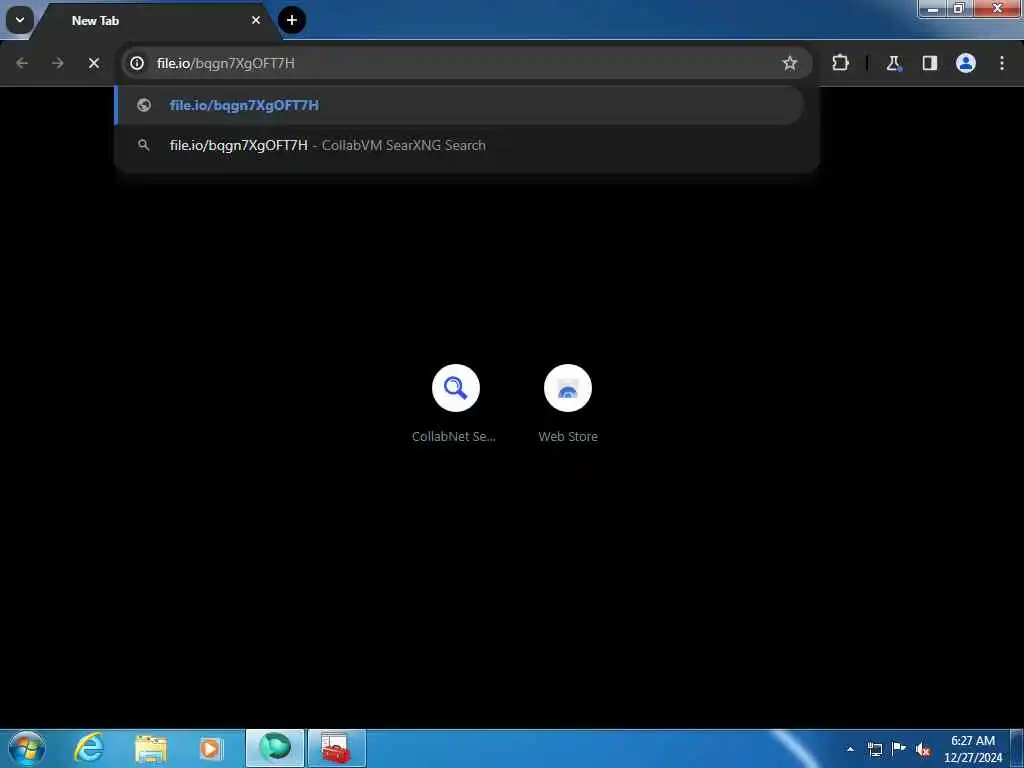Open Web Store shortcut
1024x768 pixels.
(568, 404)
